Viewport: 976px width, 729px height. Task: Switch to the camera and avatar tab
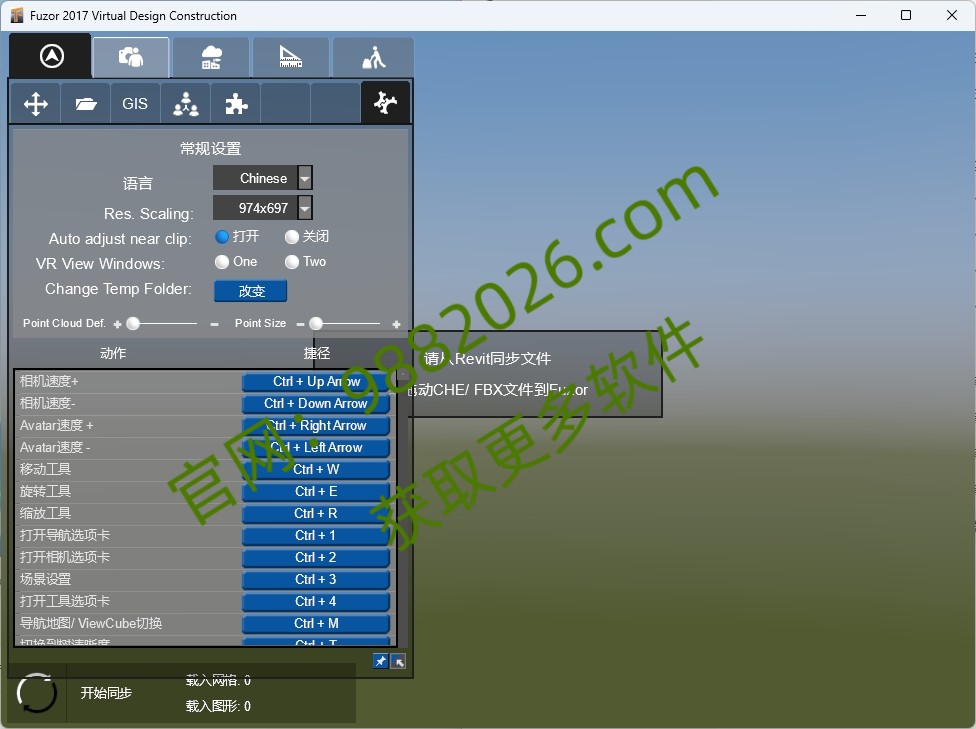click(131, 57)
